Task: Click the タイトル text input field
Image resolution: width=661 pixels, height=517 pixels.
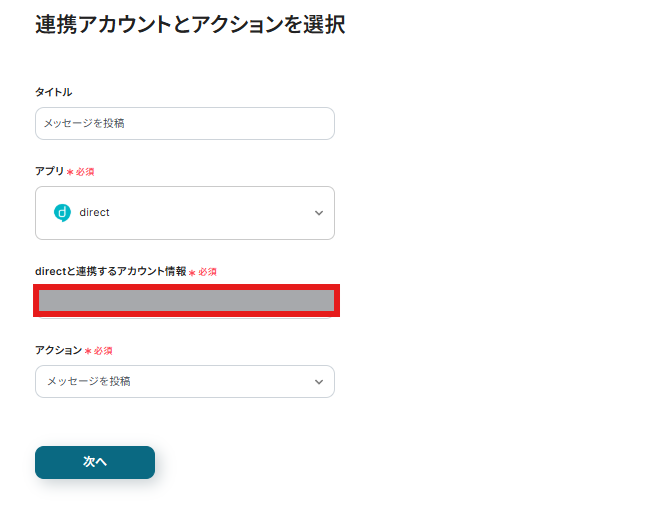Action: 185,124
